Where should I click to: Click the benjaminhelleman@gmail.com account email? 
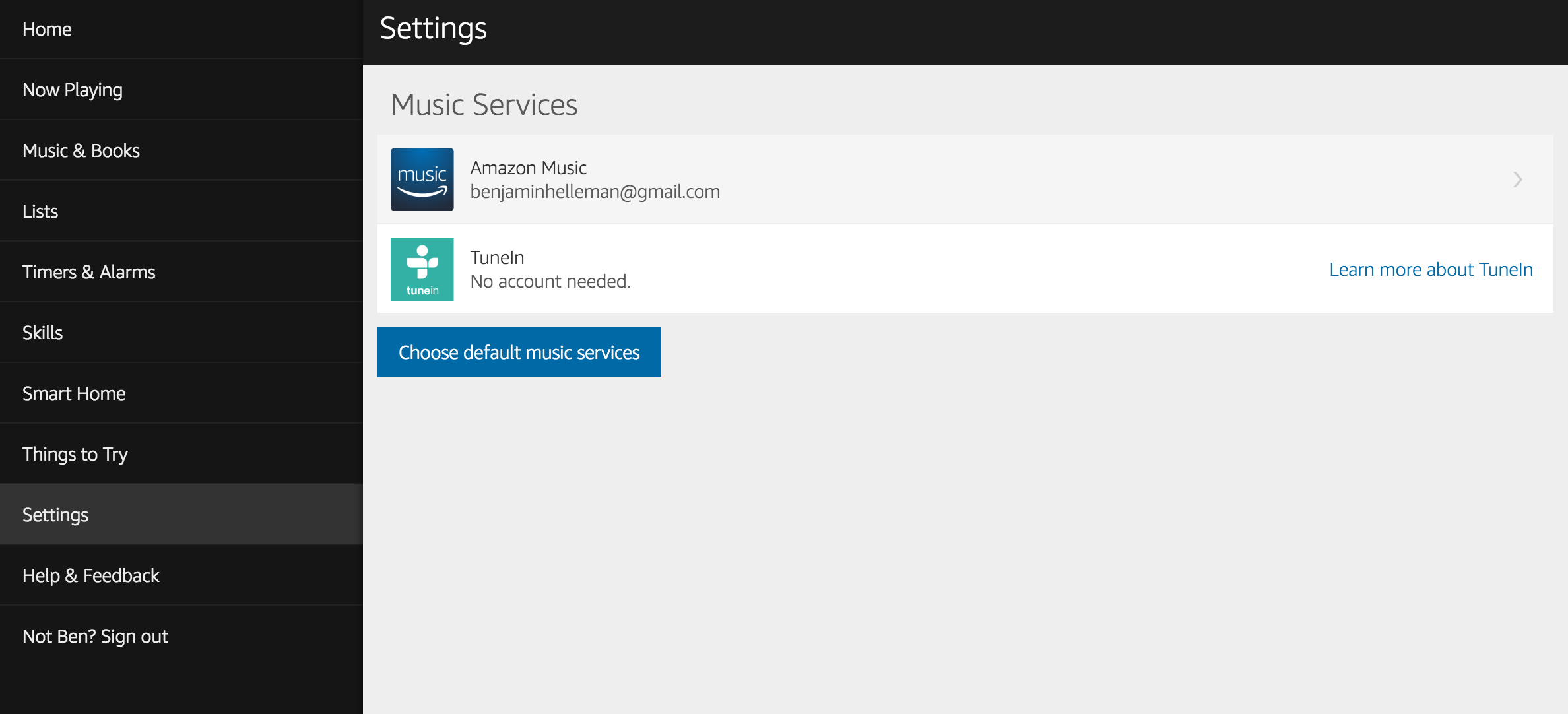pos(595,192)
